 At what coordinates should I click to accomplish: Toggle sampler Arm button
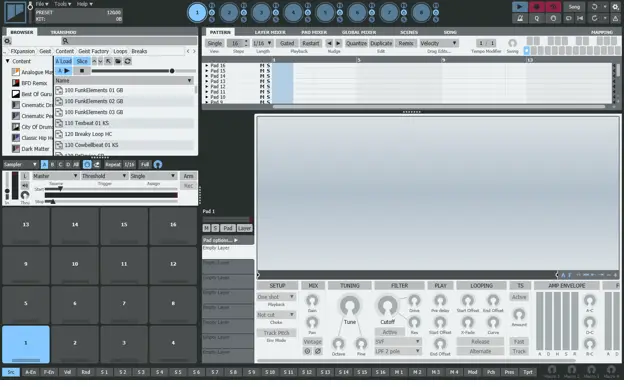pyautogui.click(x=188, y=176)
